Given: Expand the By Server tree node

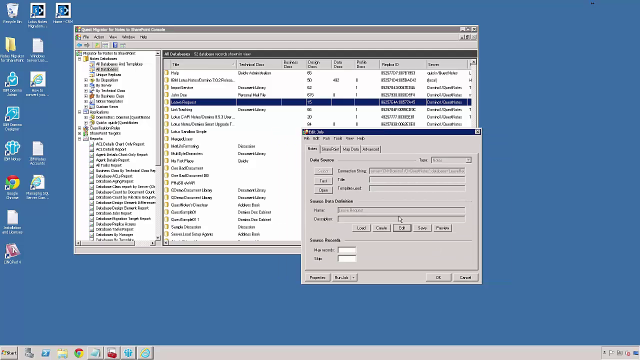Looking at the screenshot, I should pyautogui.click(x=86, y=85).
